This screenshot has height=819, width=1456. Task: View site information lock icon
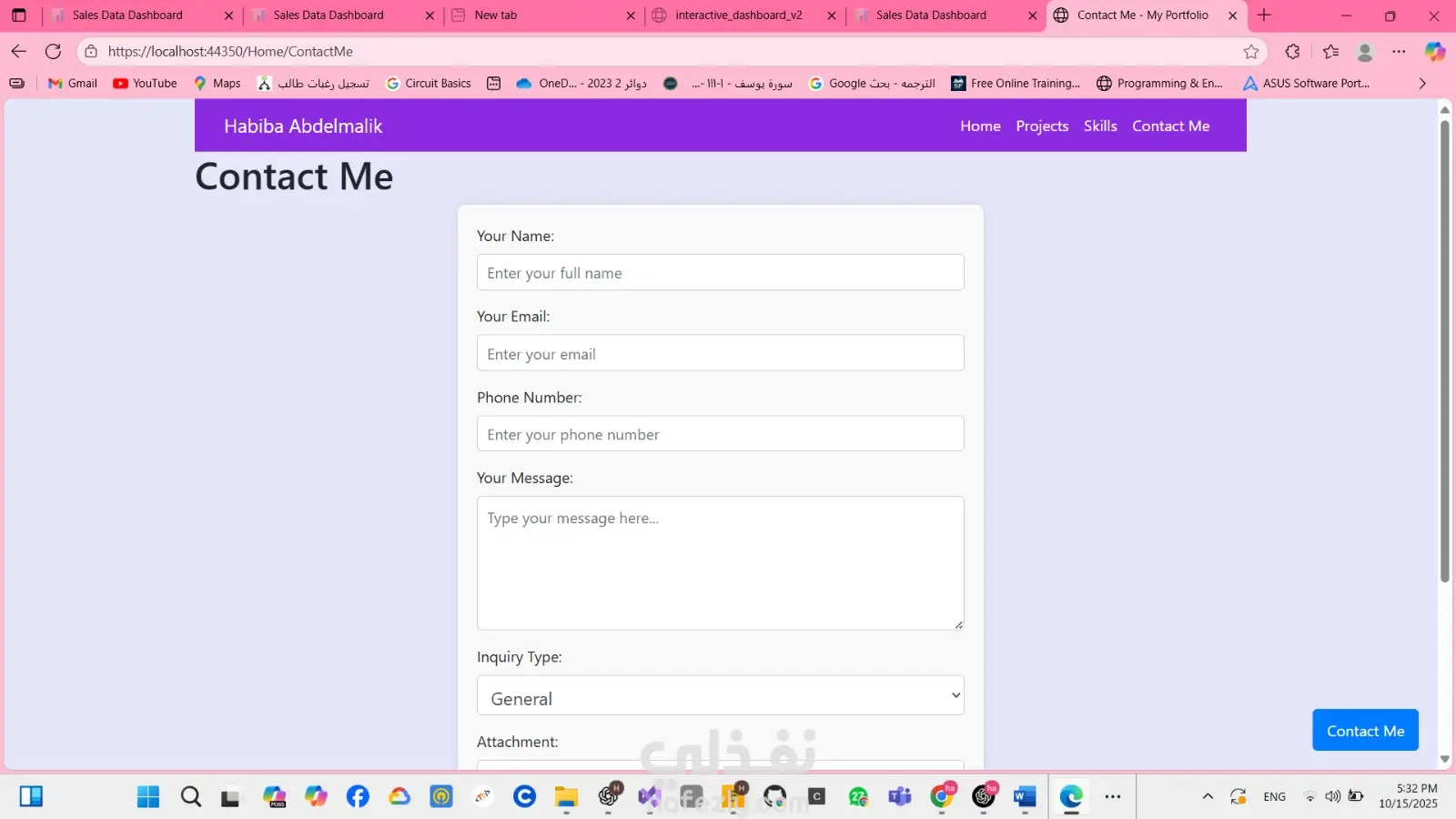coord(91,52)
